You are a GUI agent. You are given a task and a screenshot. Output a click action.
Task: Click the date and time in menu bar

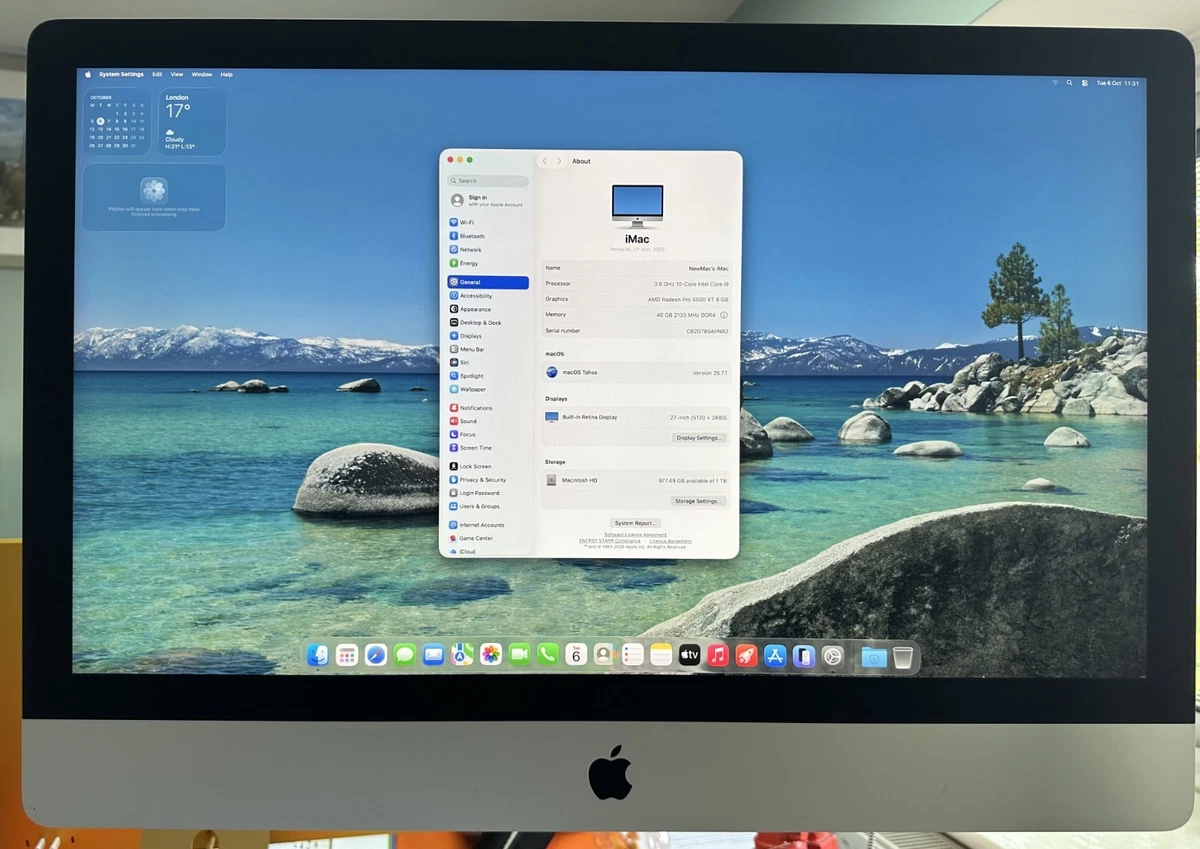(x=1118, y=84)
